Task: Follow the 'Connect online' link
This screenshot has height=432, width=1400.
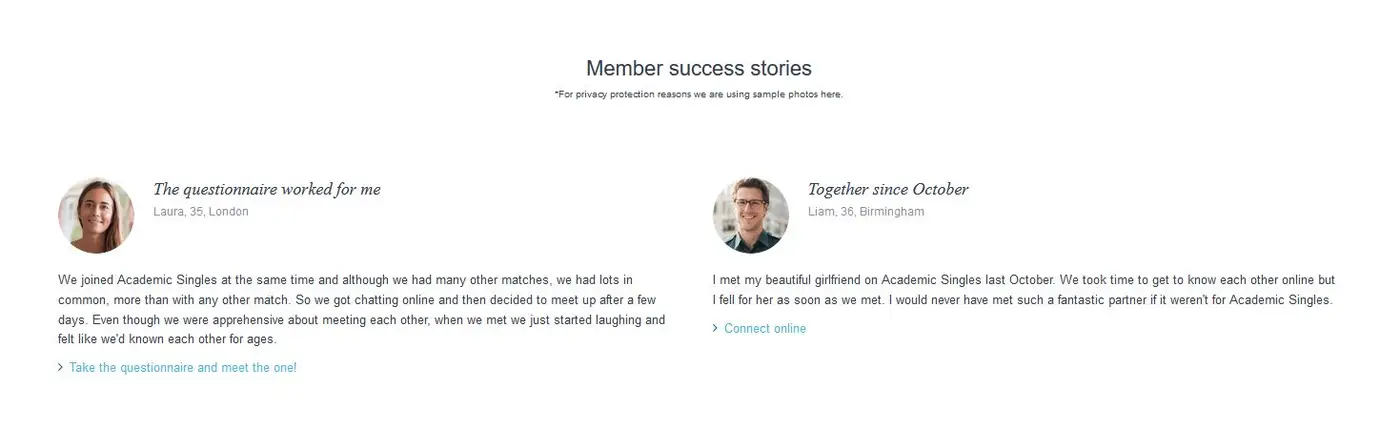Action: coord(765,329)
